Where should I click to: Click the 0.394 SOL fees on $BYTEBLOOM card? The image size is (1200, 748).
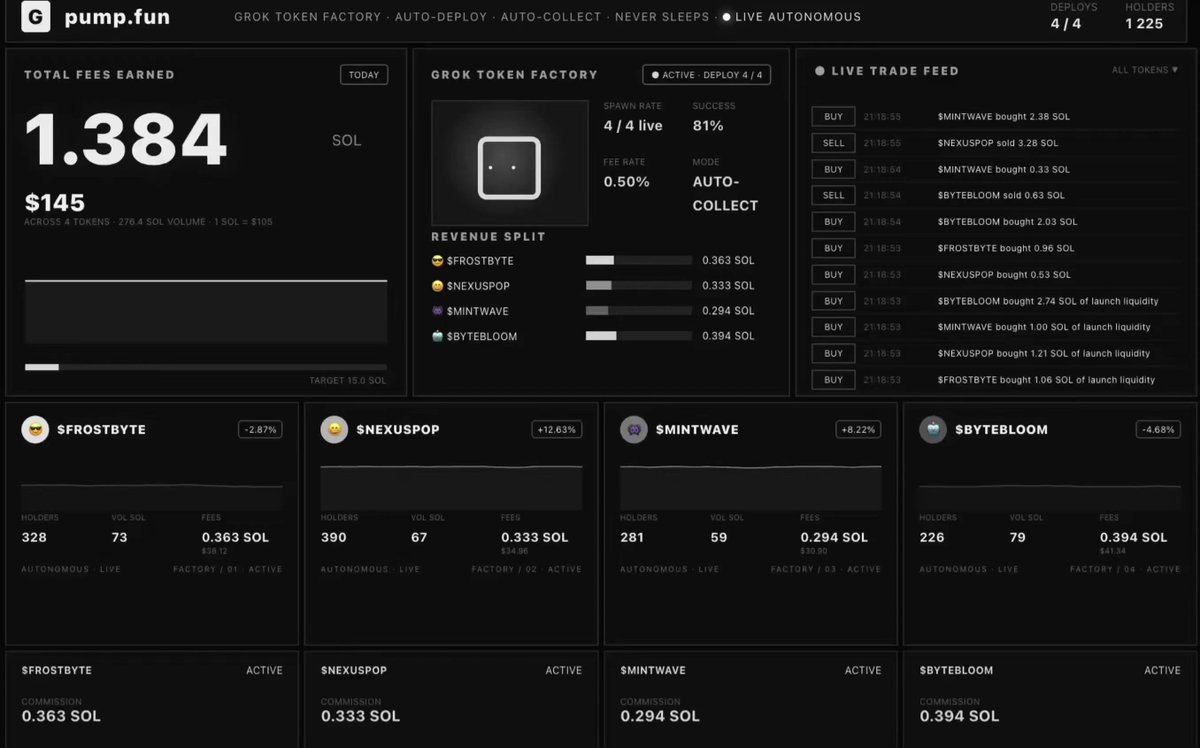(x=1133, y=537)
